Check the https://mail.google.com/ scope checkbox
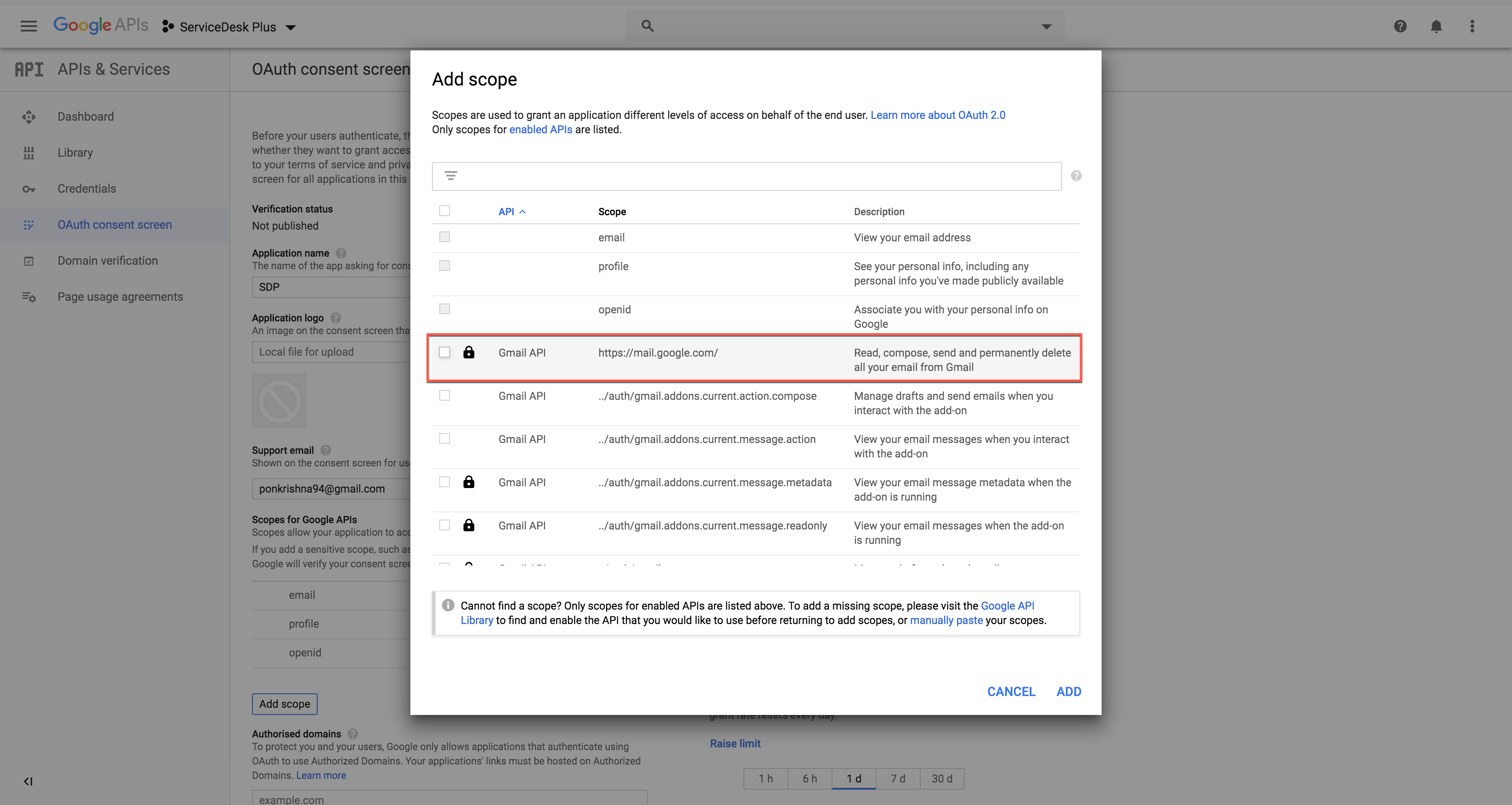The width and height of the screenshot is (1512, 805). click(x=444, y=352)
